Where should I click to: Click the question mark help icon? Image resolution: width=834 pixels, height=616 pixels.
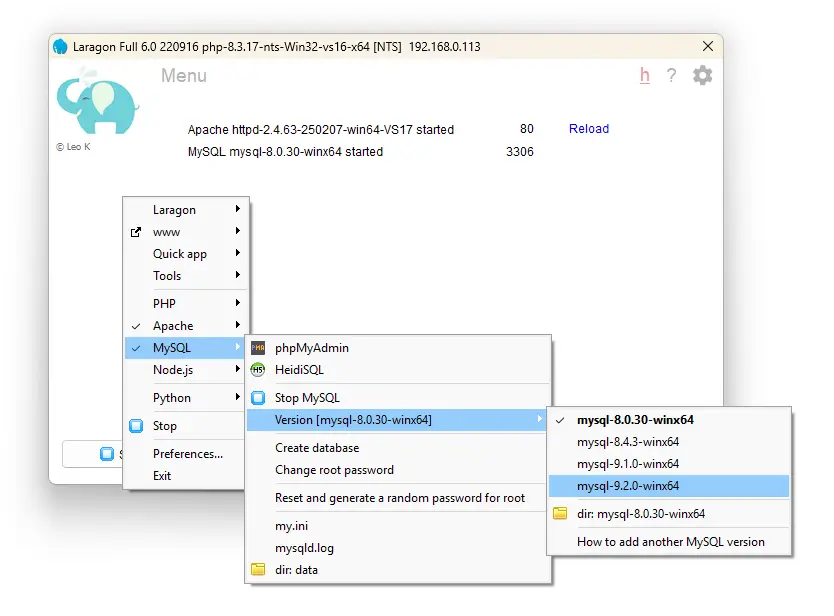671,76
